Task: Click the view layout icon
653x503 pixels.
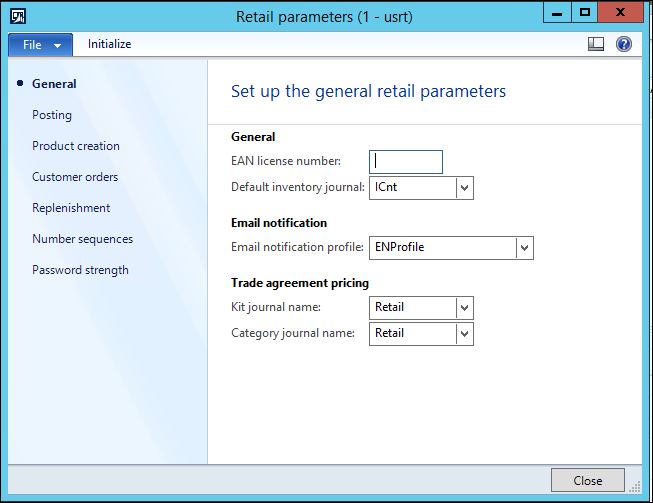Action: tap(596, 44)
